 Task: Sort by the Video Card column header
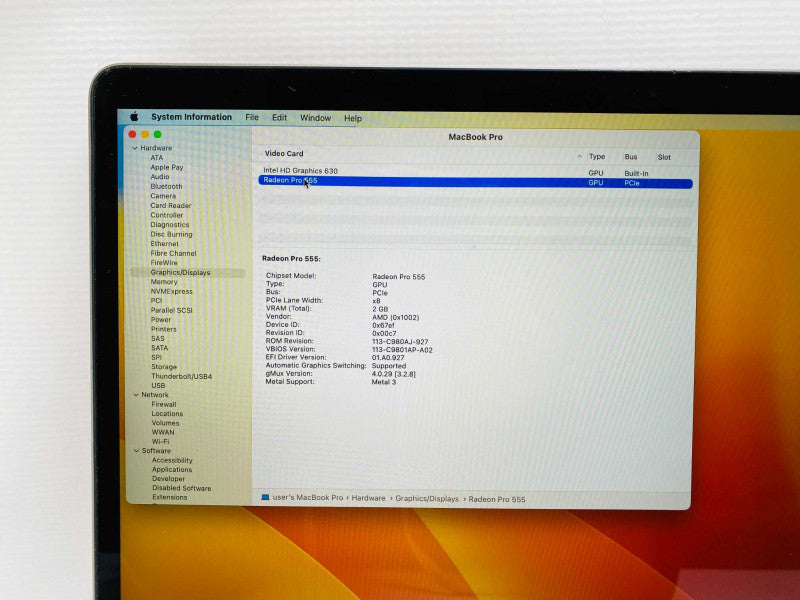(284, 154)
